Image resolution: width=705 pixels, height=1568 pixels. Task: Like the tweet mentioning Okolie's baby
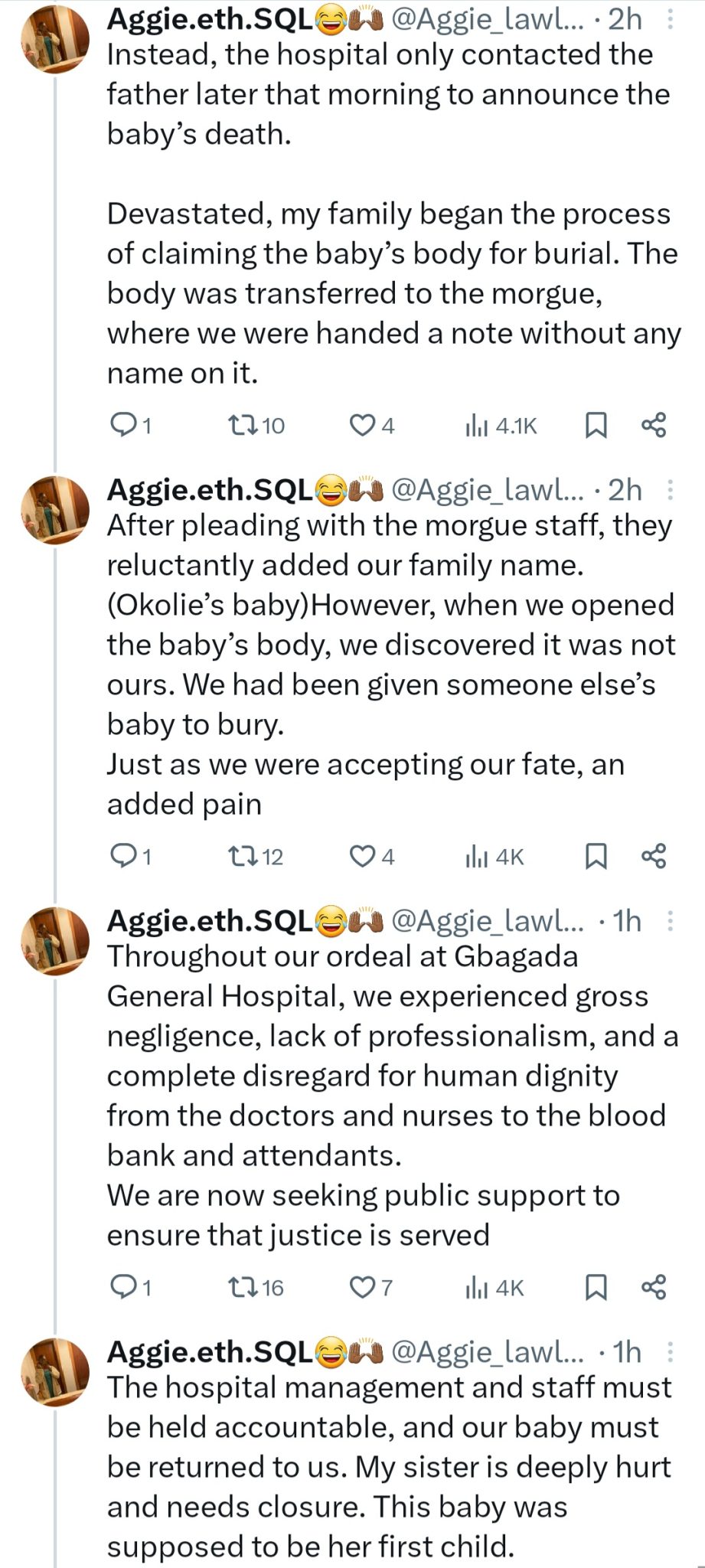[361, 856]
